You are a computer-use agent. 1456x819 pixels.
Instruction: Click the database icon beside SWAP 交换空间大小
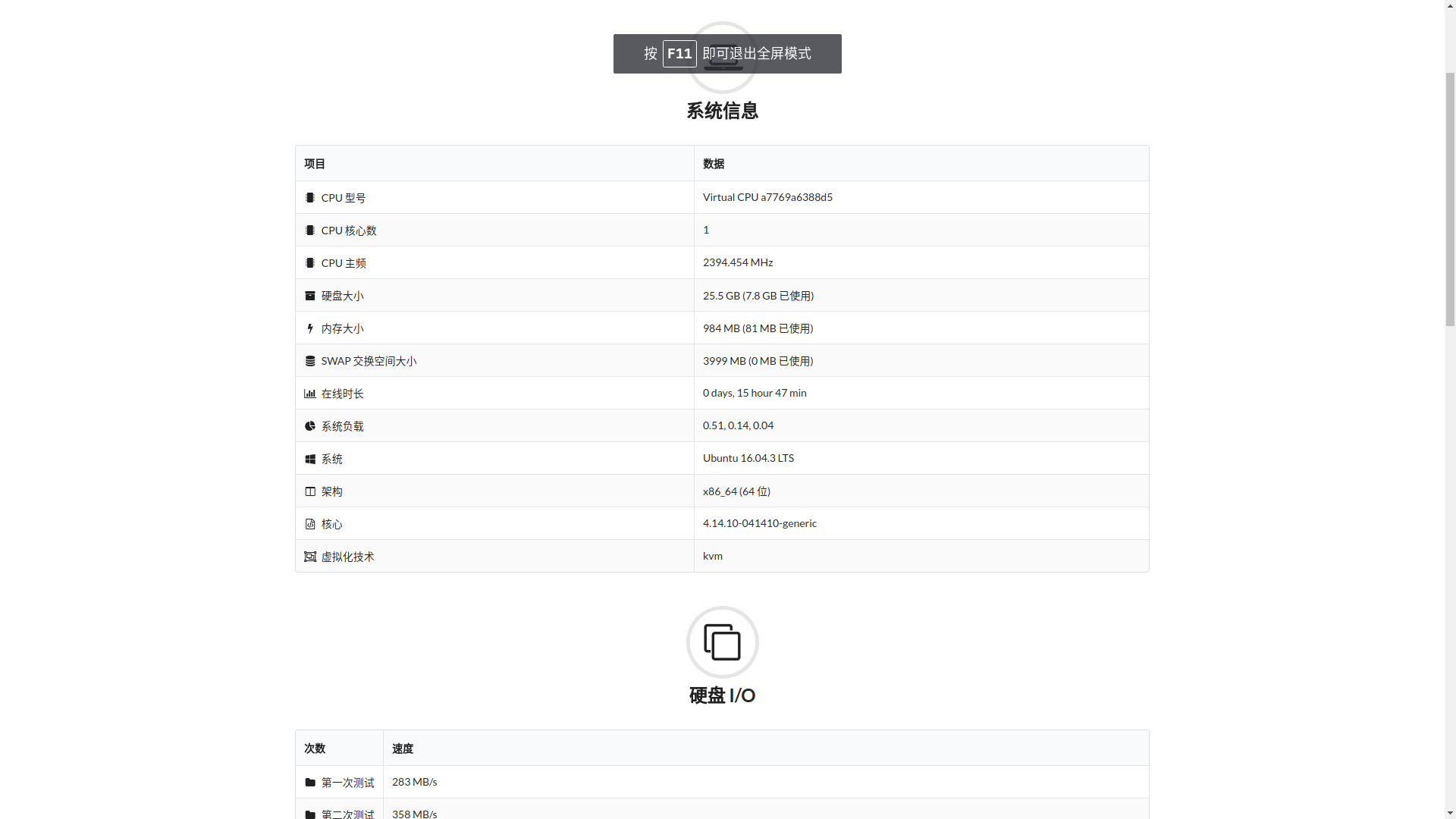click(x=309, y=361)
